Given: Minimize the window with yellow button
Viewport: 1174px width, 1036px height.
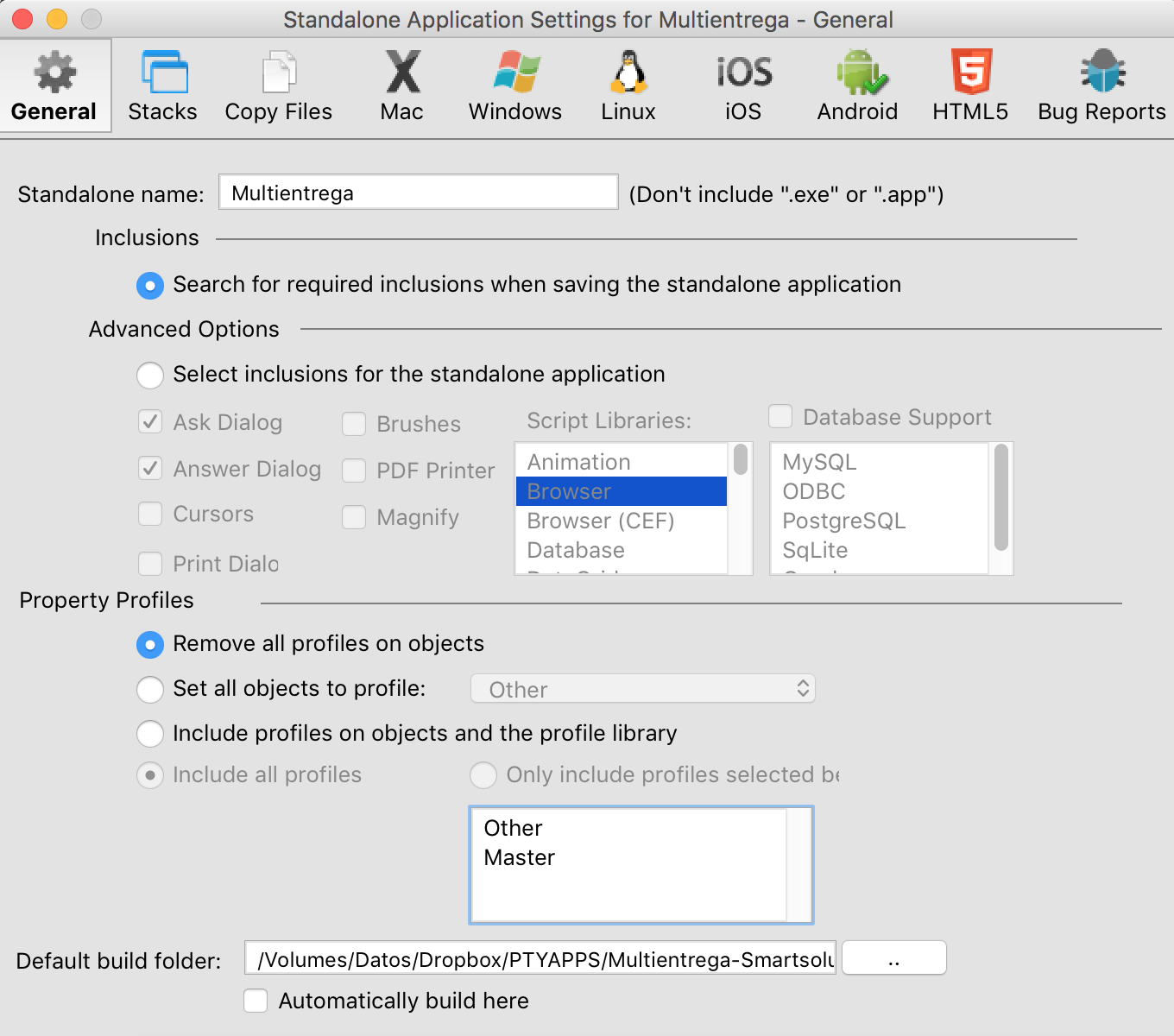Looking at the screenshot, I should click(x=57, y=19).
